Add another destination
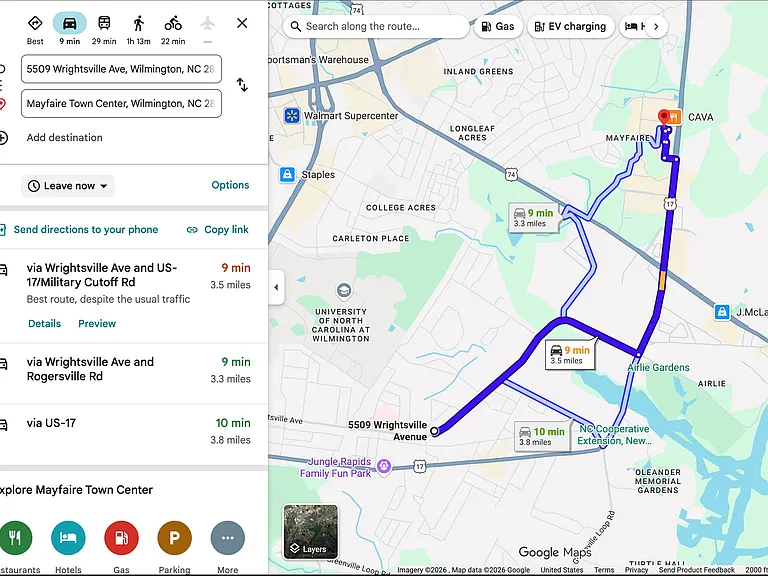768x576 pixels. 64,138
